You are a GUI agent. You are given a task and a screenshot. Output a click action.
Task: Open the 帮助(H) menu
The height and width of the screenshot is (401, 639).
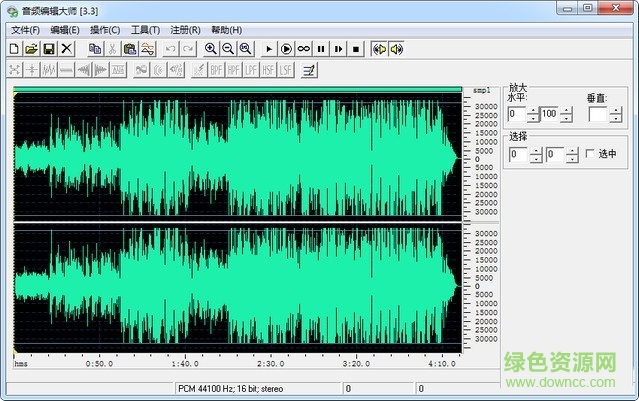click(226, 29)
